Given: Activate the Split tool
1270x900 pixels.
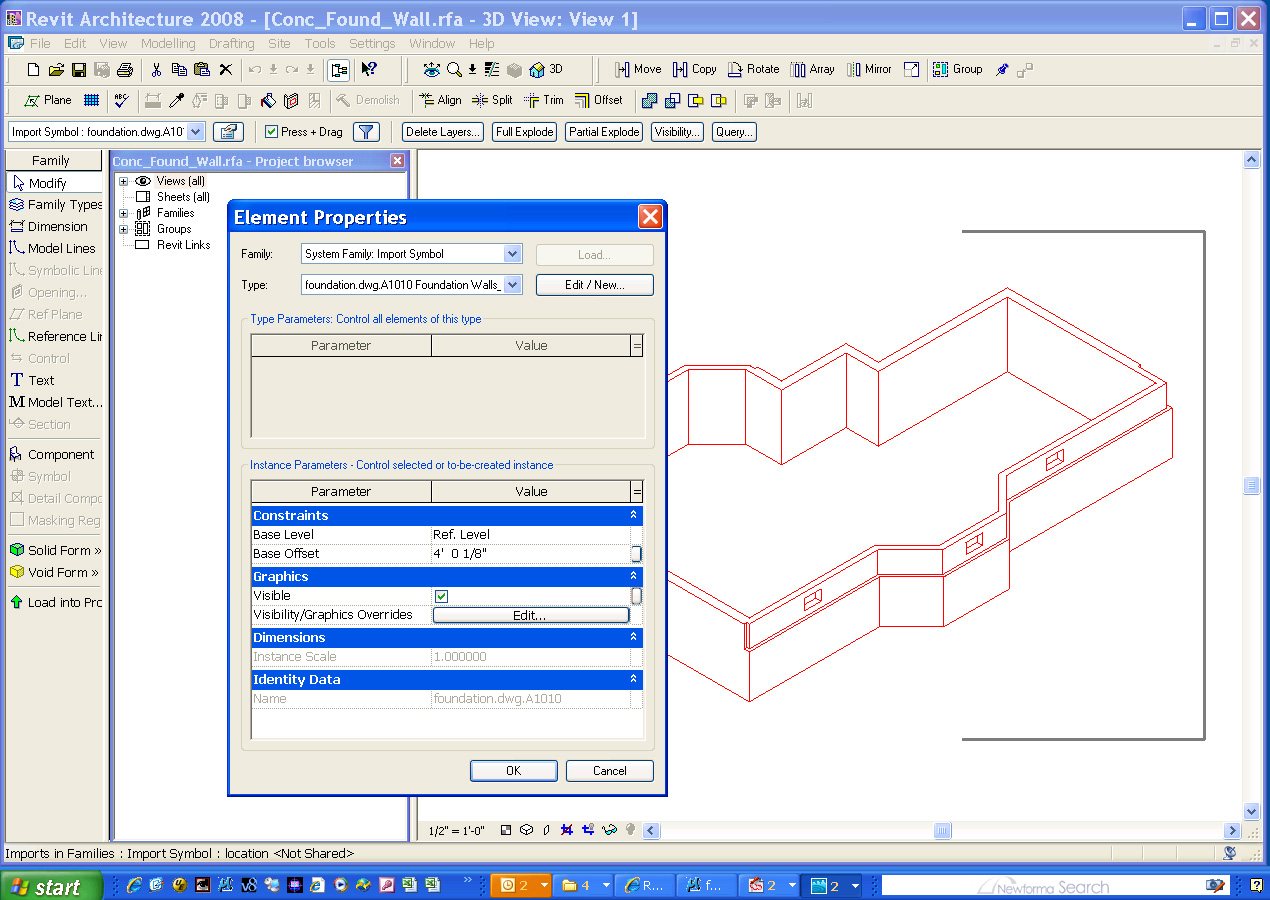Looking at the screenshot, I should pyautogui.click(x=492, y=100).
